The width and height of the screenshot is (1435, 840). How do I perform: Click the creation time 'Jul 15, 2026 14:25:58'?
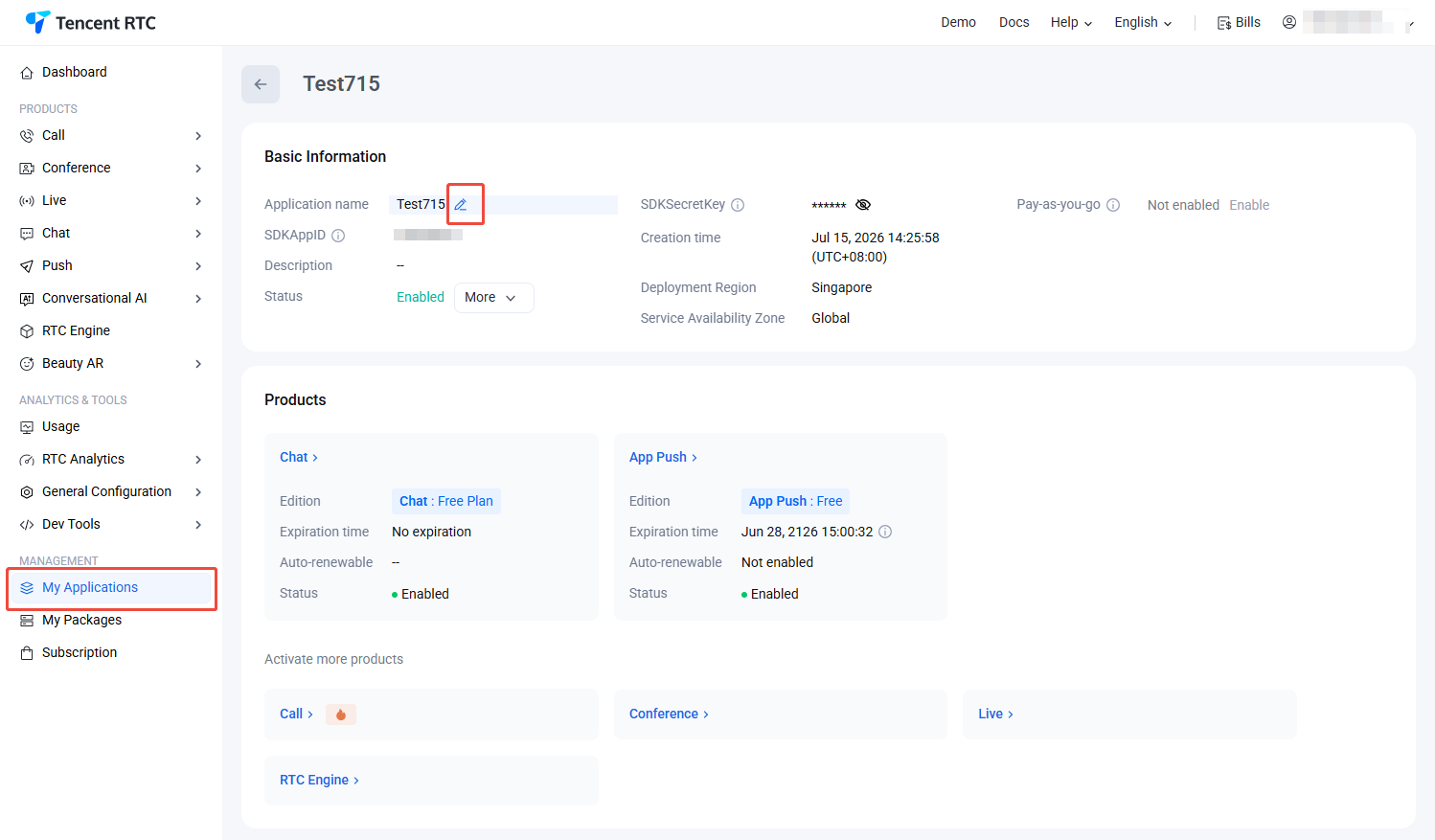(876, 238)
